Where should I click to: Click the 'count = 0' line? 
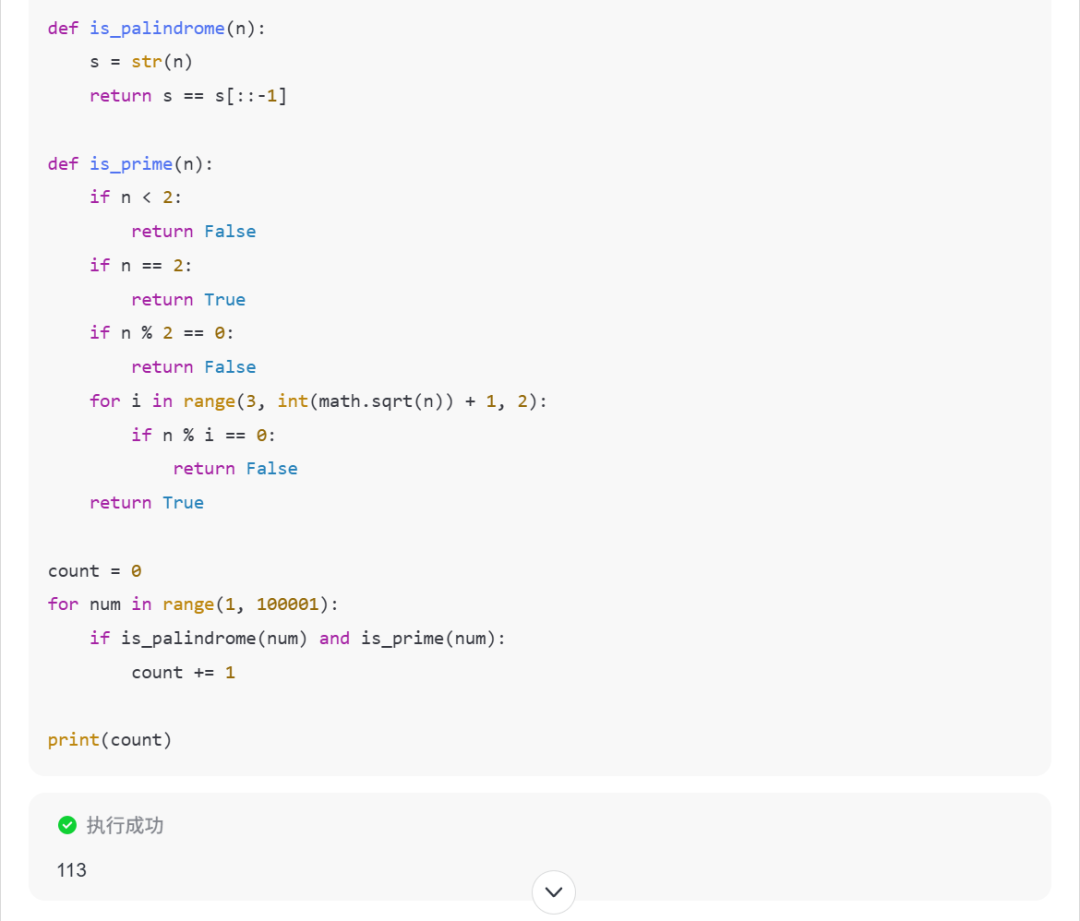tap(94, 571)
